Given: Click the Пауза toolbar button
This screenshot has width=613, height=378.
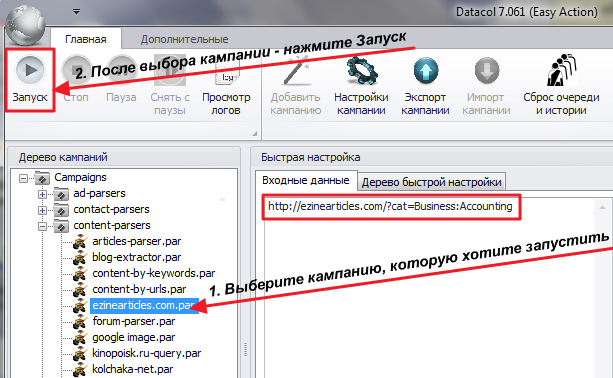Looking at the screenshot, I should (121, 80).
